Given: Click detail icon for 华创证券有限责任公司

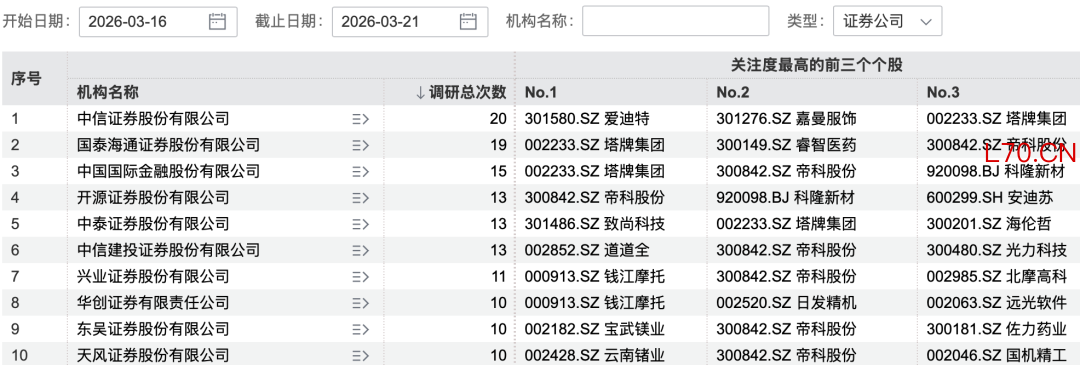Looking at the screenshot, I should [x=360, y=304].
